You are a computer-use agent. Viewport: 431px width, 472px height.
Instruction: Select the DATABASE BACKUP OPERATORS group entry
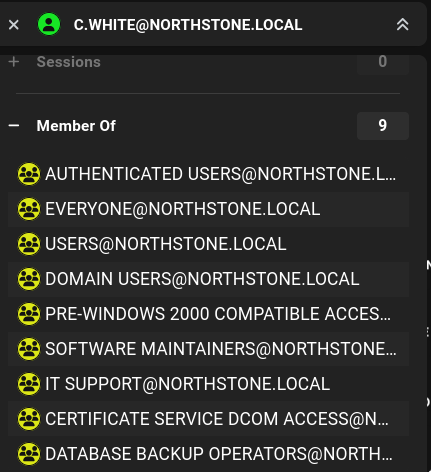tap(208, 454)
